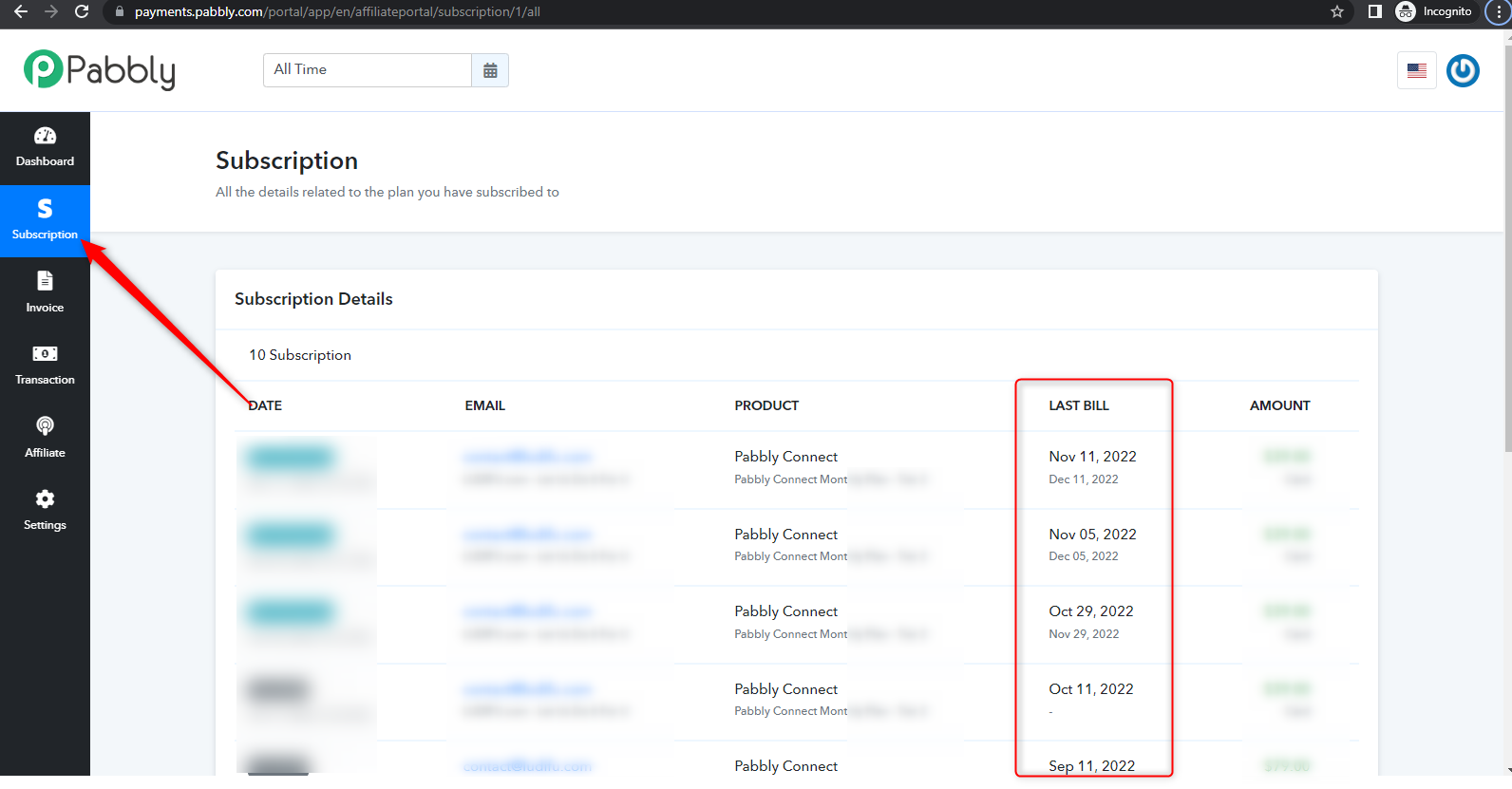Click Pabbly Connect in the Nov 05 row
The height and width of the screenshot is (789, 1512).
click(x=786, y=535)
